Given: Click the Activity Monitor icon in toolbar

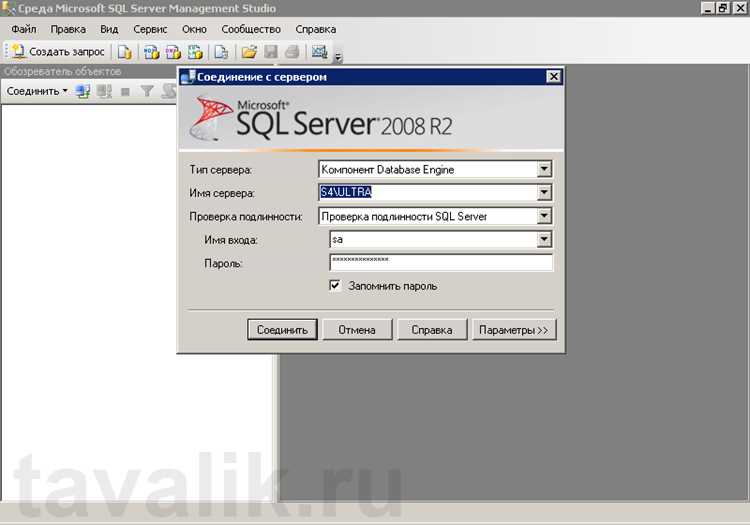Looking at the screenshot, I should pos(319,52).
